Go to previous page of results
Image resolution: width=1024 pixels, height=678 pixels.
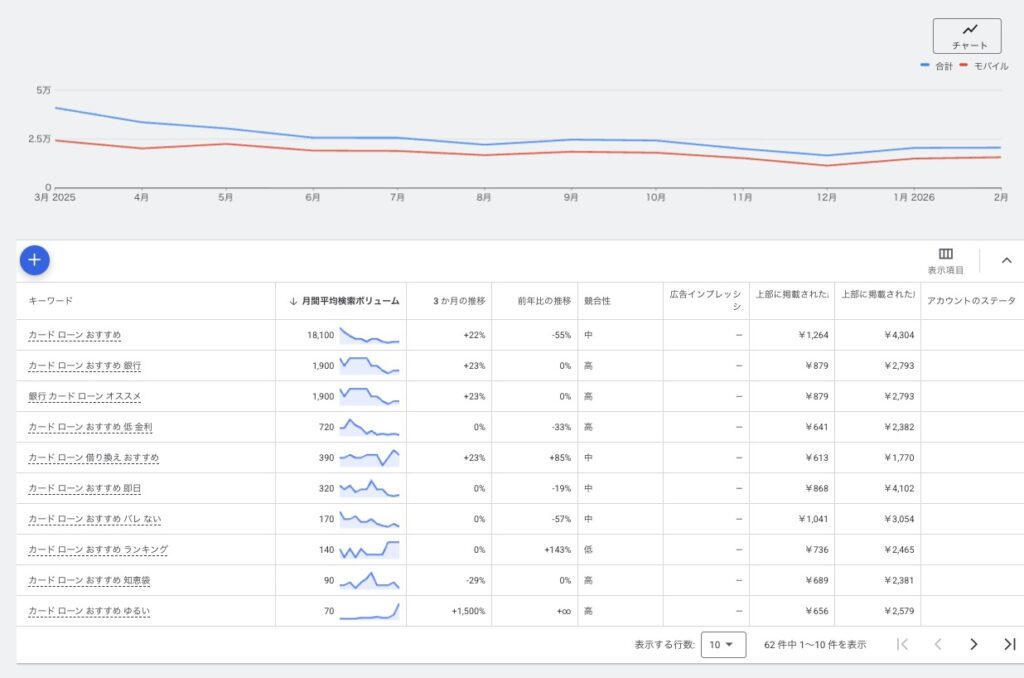(x=938, y=644)
